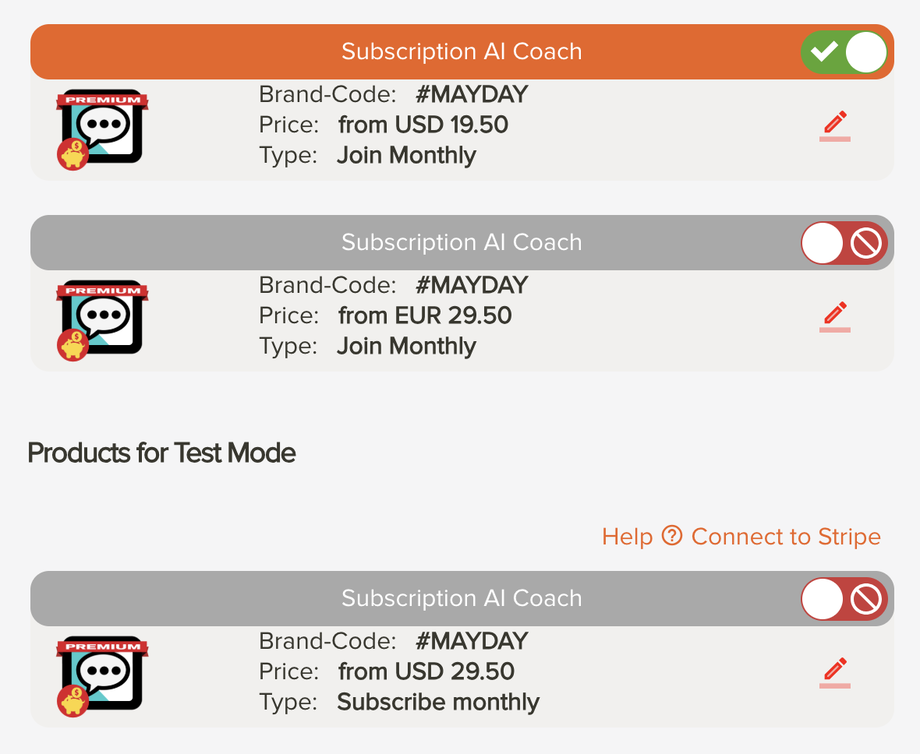The image size is (920, 754).
Task: Click the Help link
Action: (x=627, y=537)
